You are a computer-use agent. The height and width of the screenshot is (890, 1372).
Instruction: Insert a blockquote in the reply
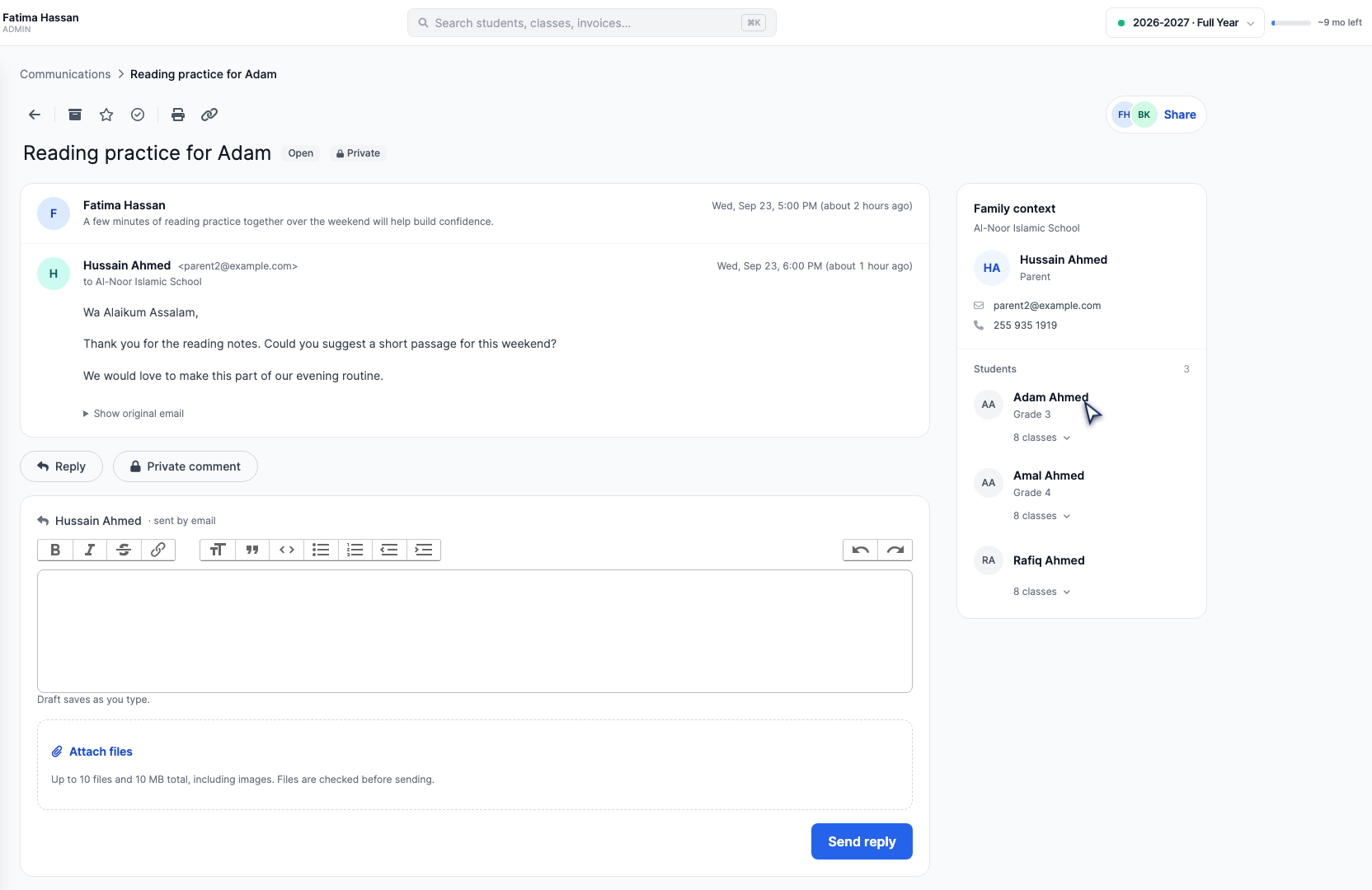pos(252,550)
